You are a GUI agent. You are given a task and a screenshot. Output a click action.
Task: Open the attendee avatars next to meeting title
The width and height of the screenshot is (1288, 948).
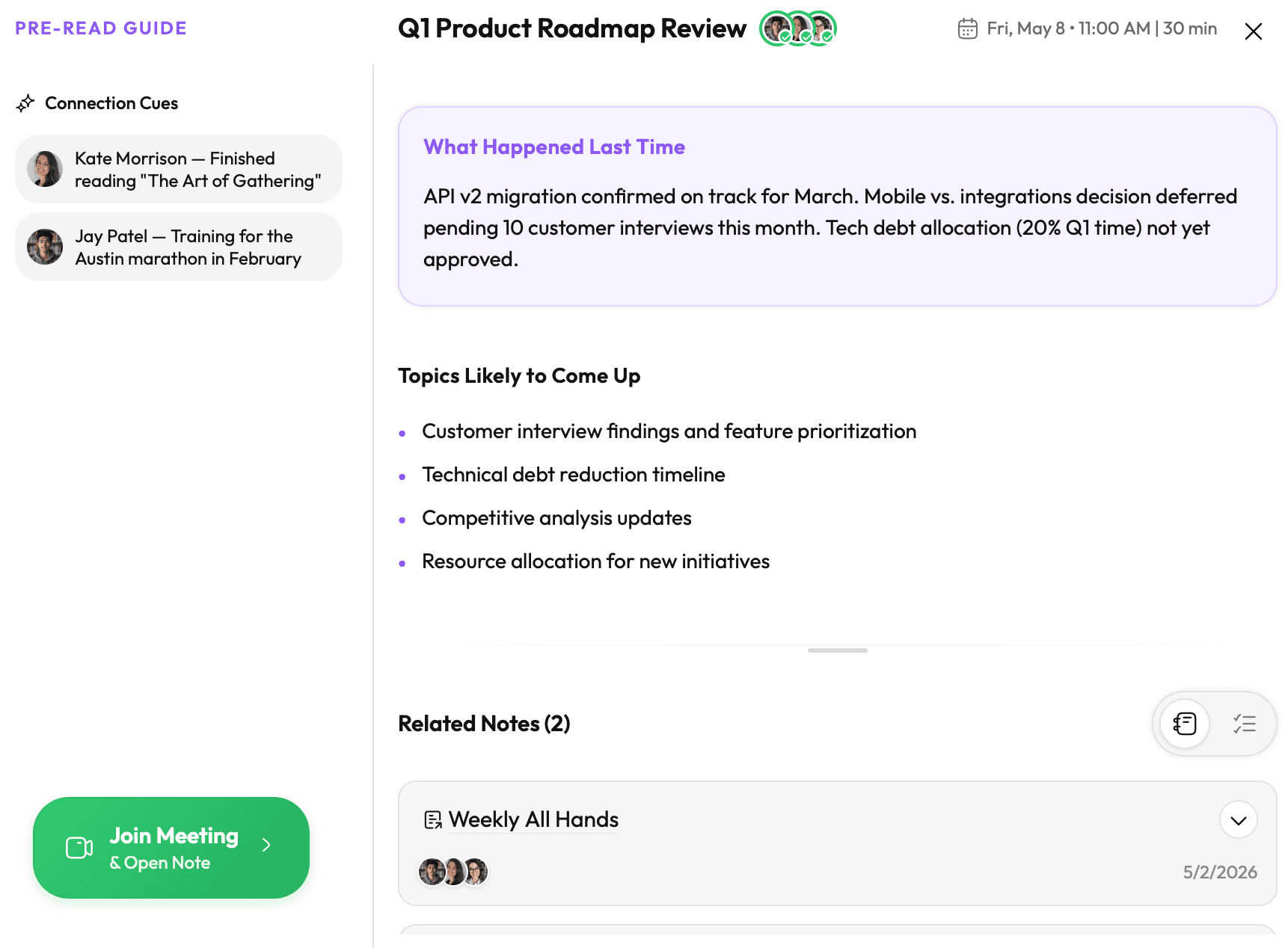point(798,29)
